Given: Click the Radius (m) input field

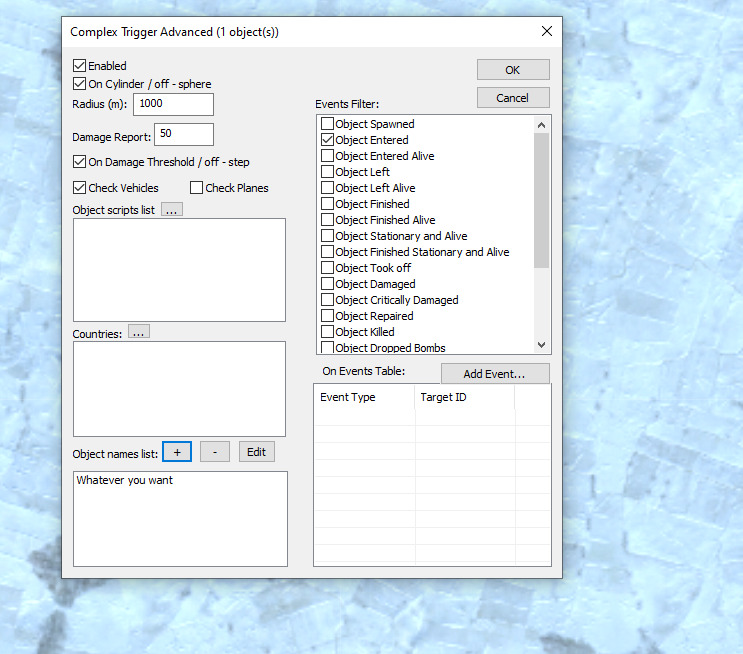Looking at the screenshot, I should (173, 104).
